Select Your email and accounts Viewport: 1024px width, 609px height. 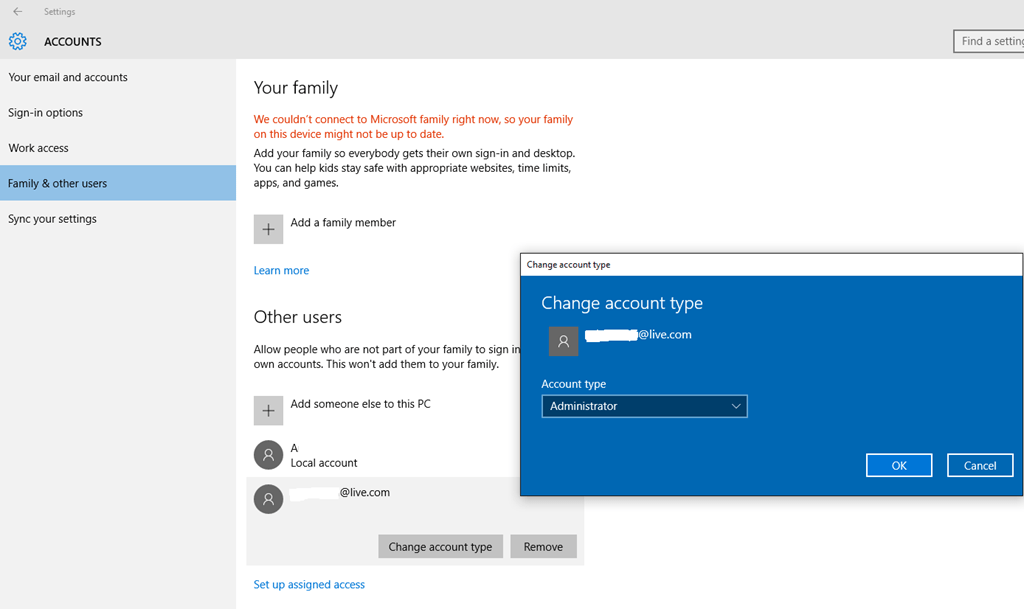[68, 77]
